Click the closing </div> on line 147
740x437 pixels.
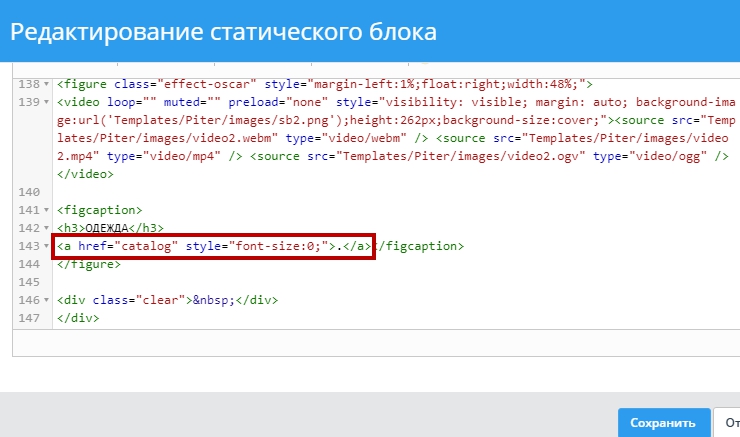pyautogui.click(x=78, y=318)
